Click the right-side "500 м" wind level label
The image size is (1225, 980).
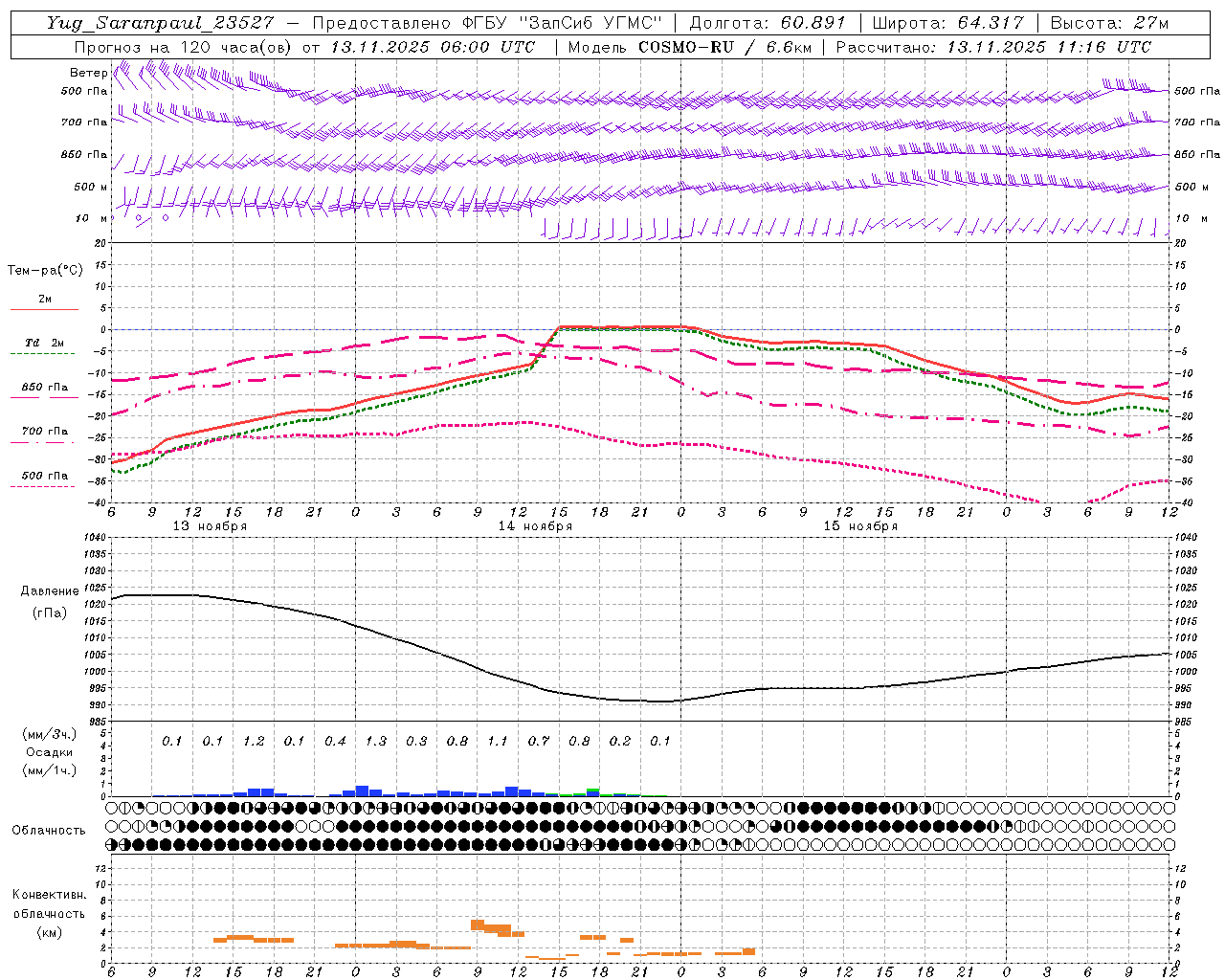click(1192, 188)
